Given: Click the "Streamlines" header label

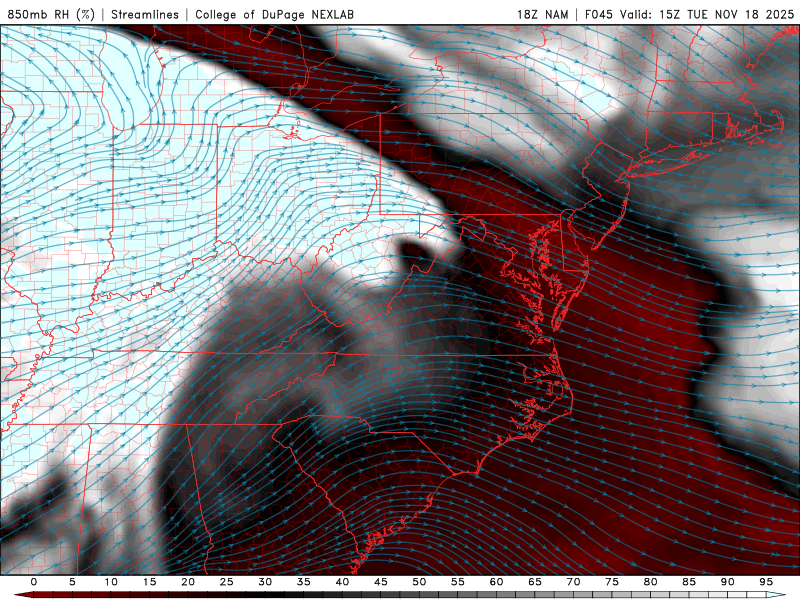Looking at the screenshot, I should point(145,14).
